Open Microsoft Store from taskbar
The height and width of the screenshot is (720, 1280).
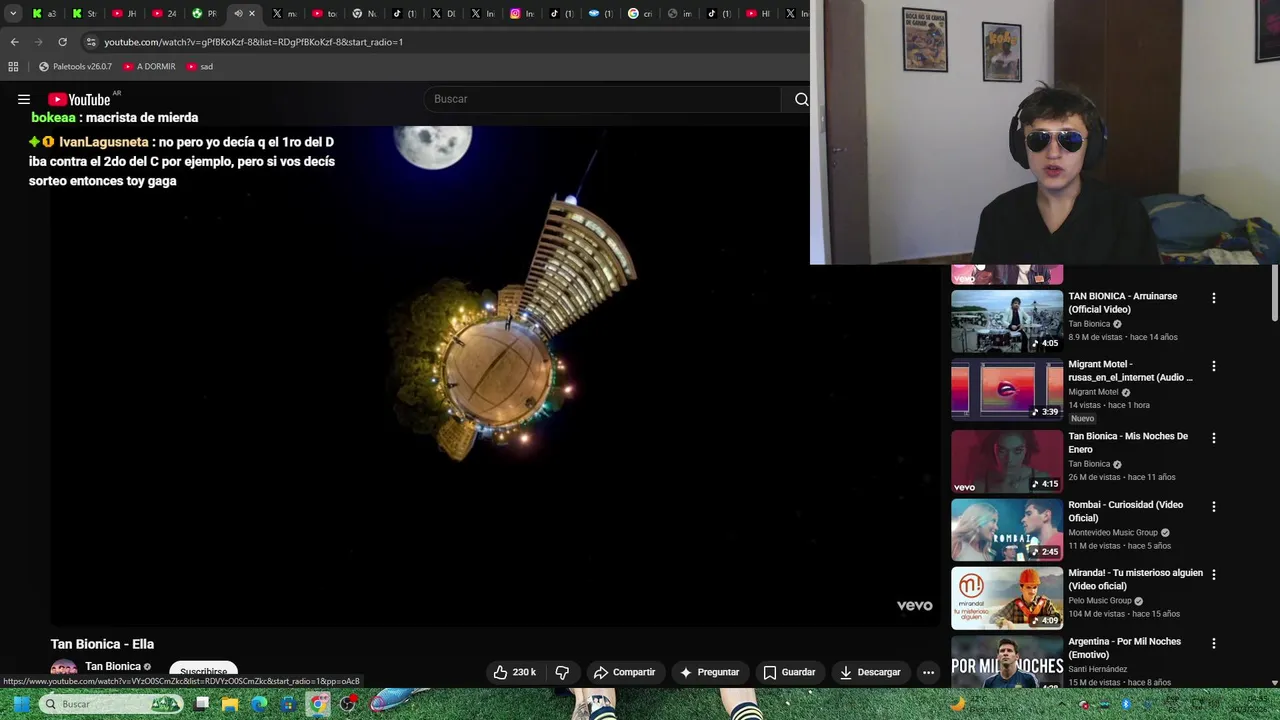click(288, 704)
